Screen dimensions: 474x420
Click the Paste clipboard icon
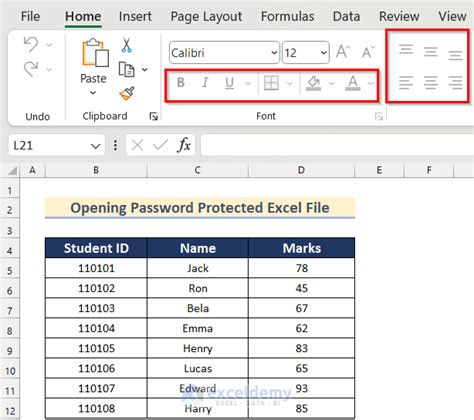[95, 53]
